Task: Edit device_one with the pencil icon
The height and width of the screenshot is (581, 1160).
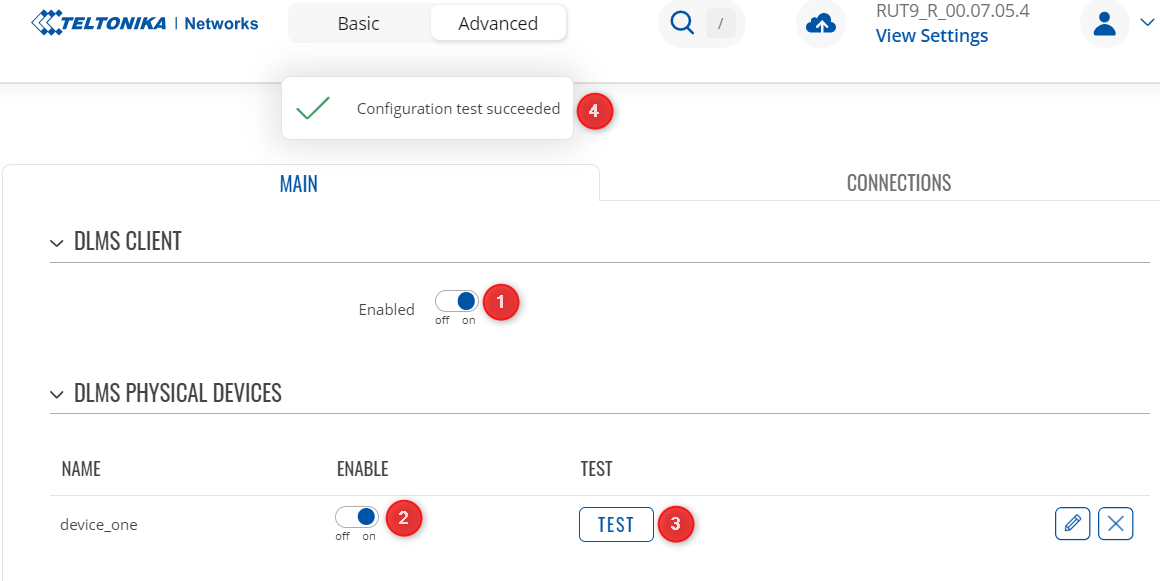Action: [x=1072, y=523]
